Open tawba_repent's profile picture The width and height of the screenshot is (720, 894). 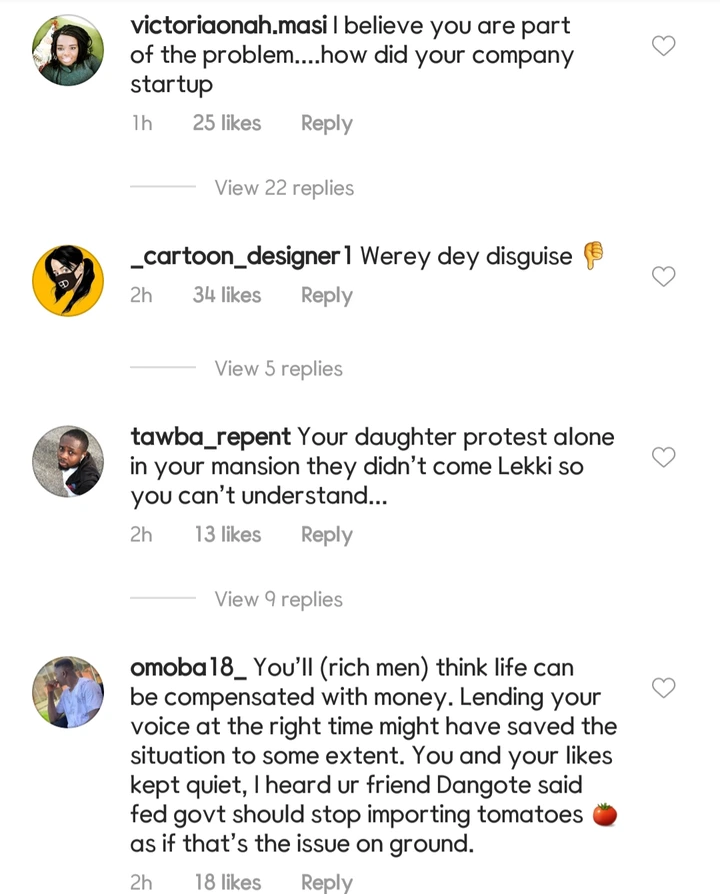pos(68,461)
